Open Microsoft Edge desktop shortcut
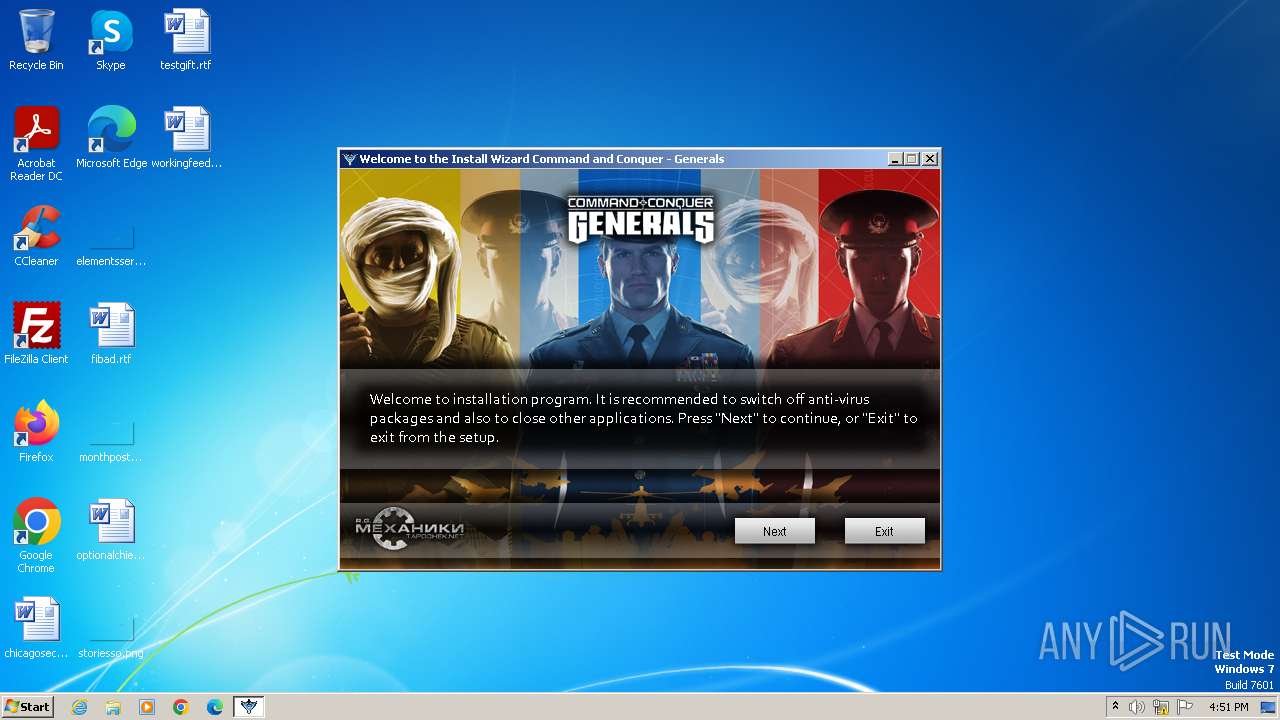The width and height of the screenshot is (1280, 720). pos(111,137)
